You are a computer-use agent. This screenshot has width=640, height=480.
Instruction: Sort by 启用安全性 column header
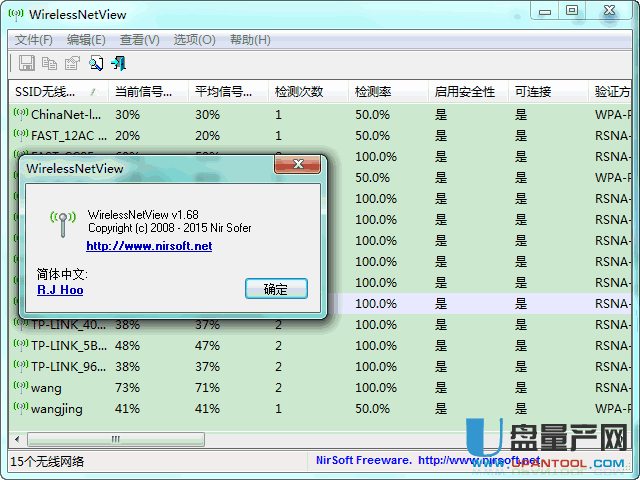tap(468, 91)
